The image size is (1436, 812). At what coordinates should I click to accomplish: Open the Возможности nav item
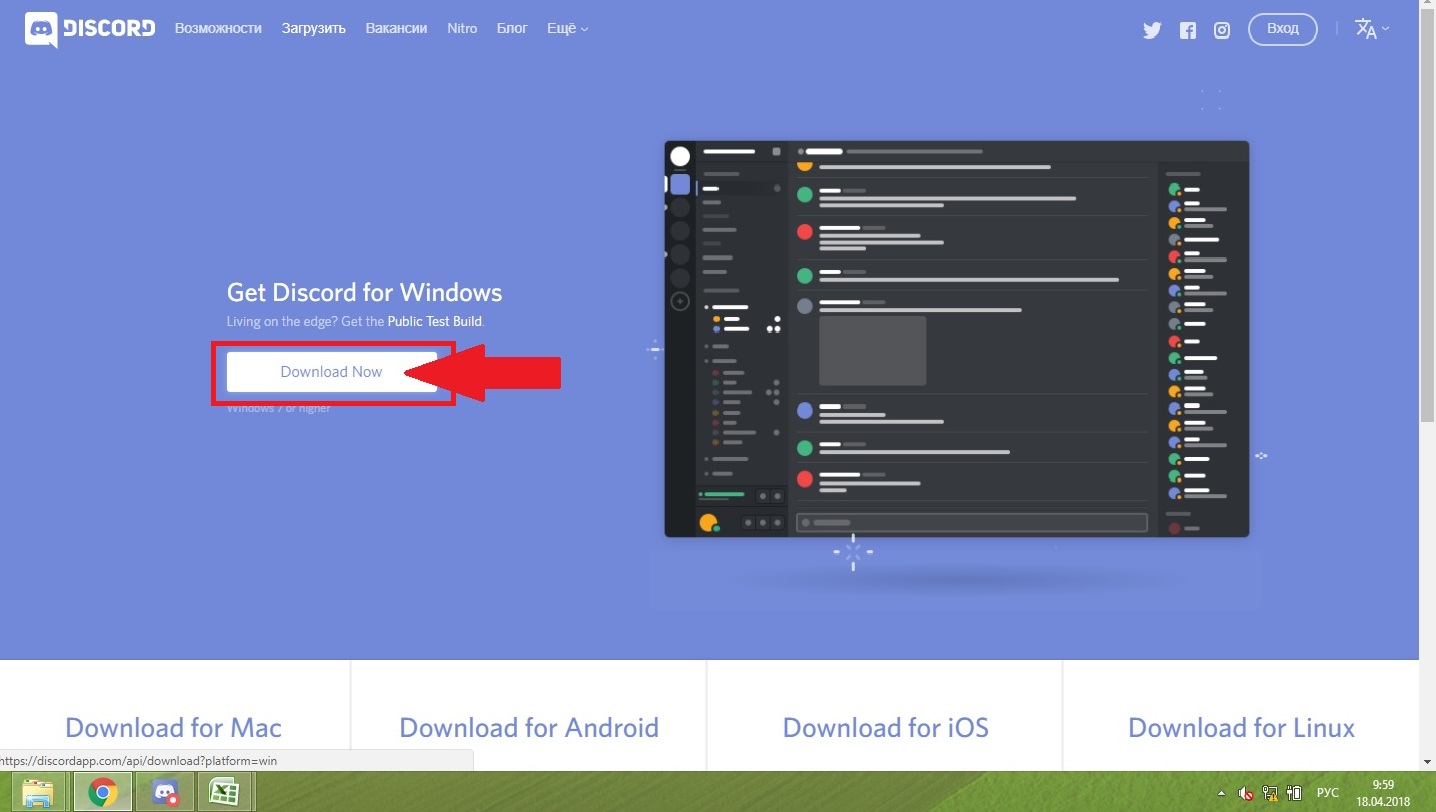coord(218,28)
